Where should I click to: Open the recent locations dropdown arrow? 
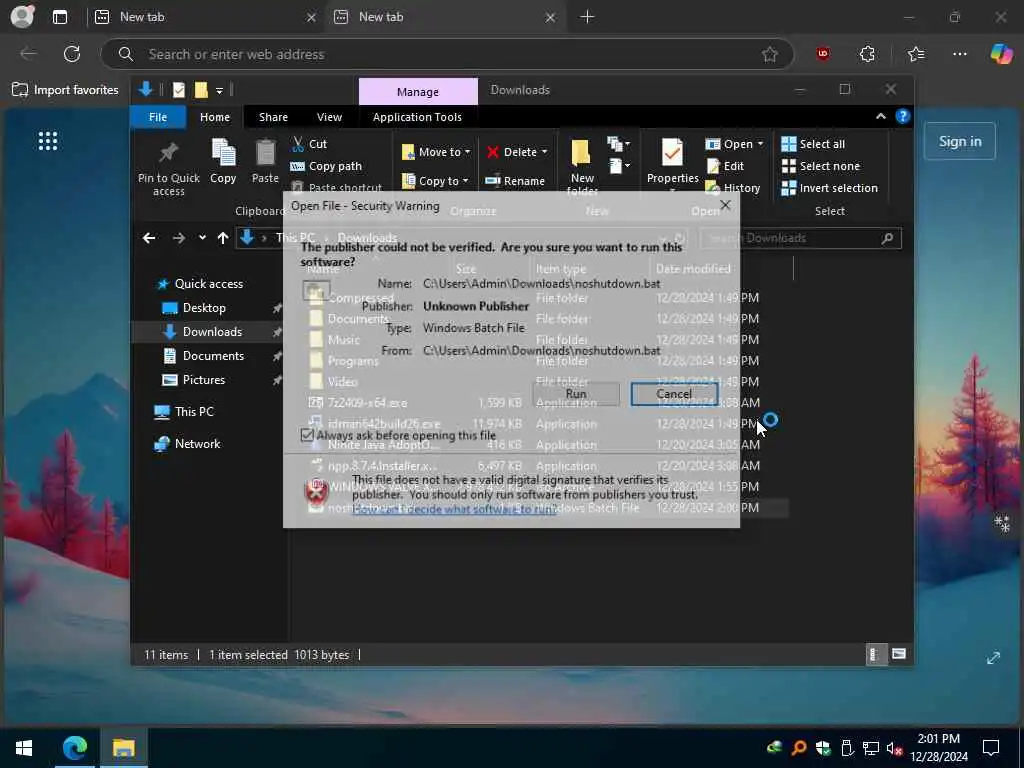[x=202, y=238]
